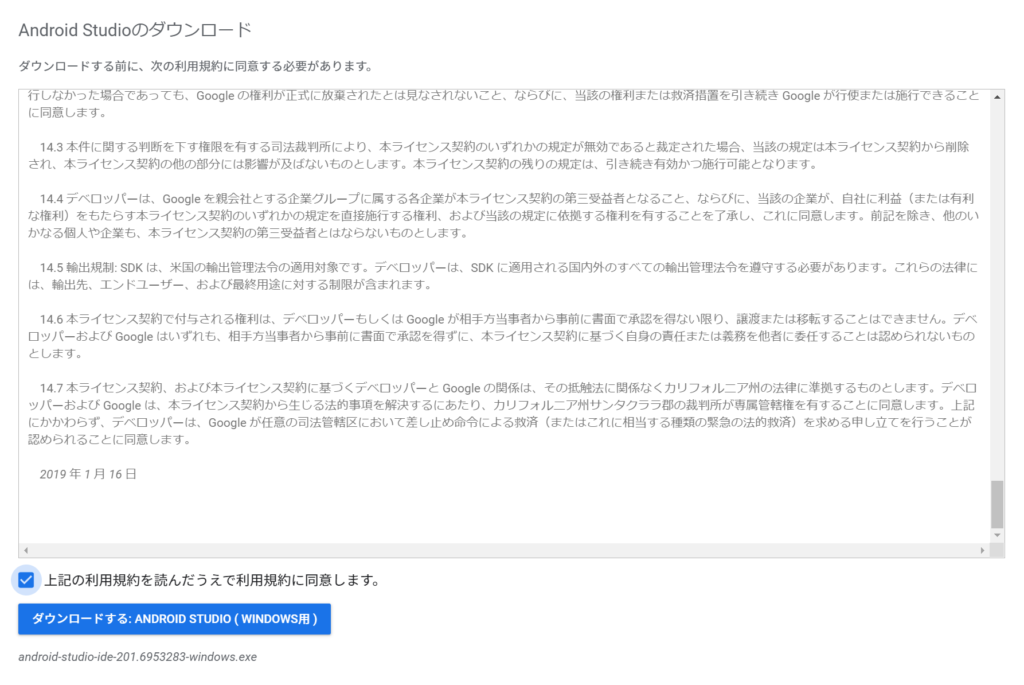Click the paragraph starting with 14.4
Viewport: 1024px width, 685px height.
pos(504,215)
